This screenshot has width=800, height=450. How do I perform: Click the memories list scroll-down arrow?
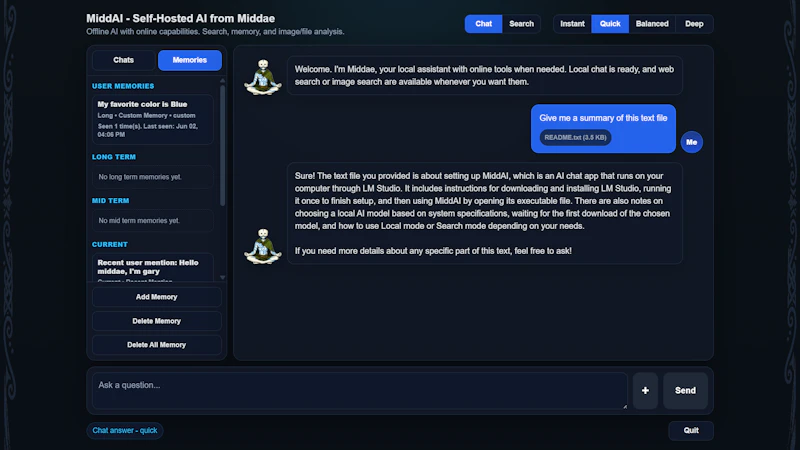pyautogui.click(x=222, y=278)
